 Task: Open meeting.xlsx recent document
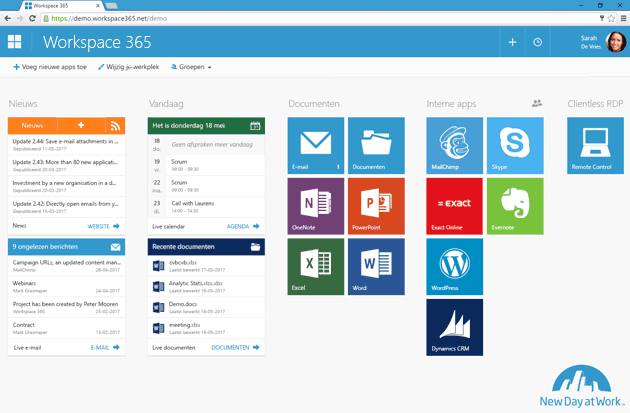pos(206,329)
